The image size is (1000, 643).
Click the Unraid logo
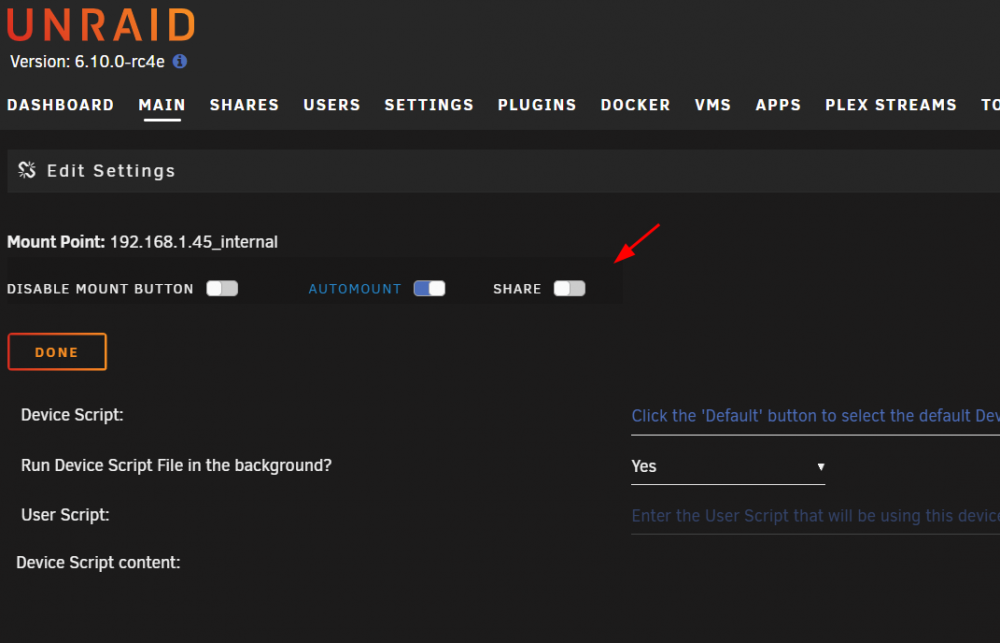(101, 25)
